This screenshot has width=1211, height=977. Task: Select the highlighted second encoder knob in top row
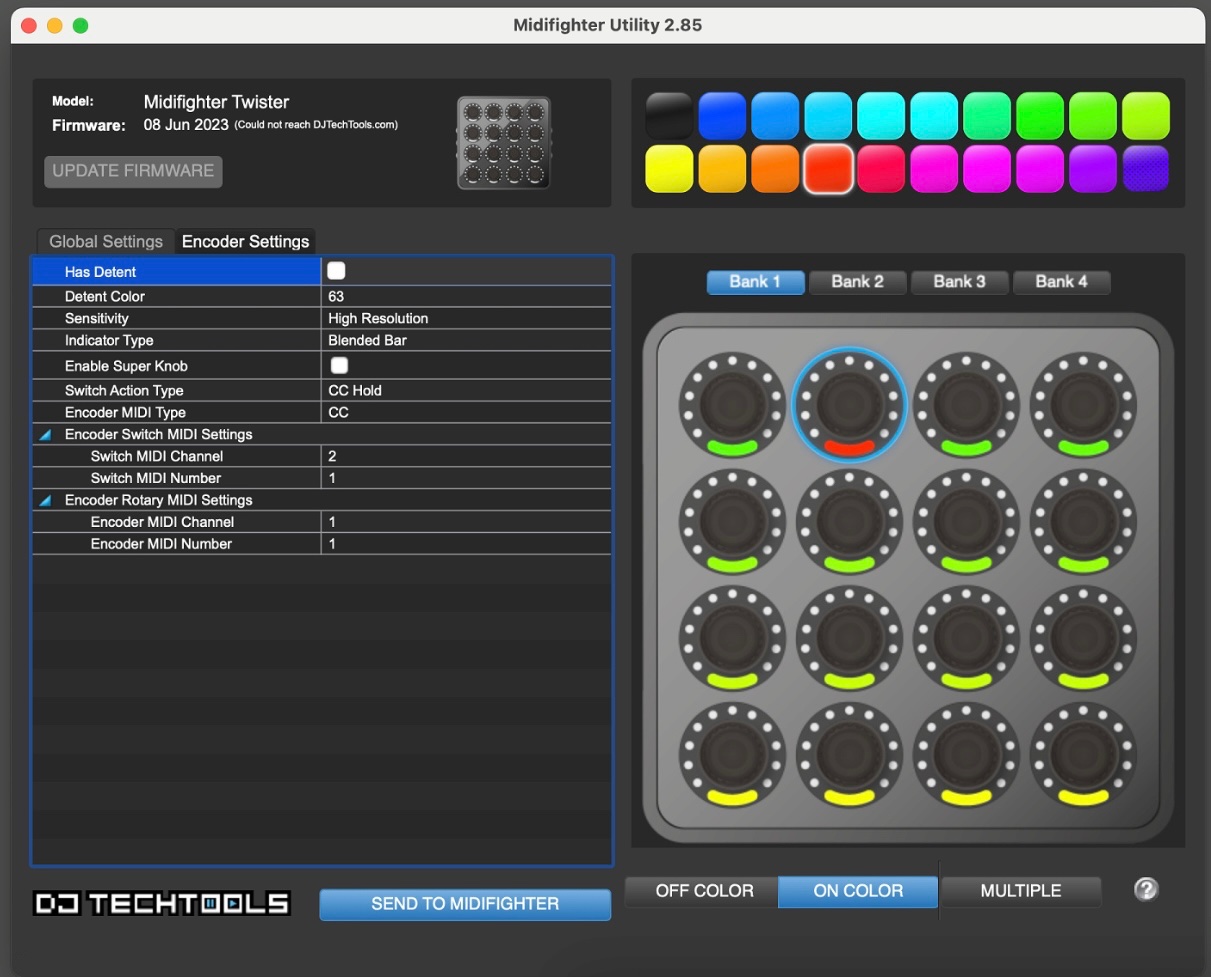849,405
